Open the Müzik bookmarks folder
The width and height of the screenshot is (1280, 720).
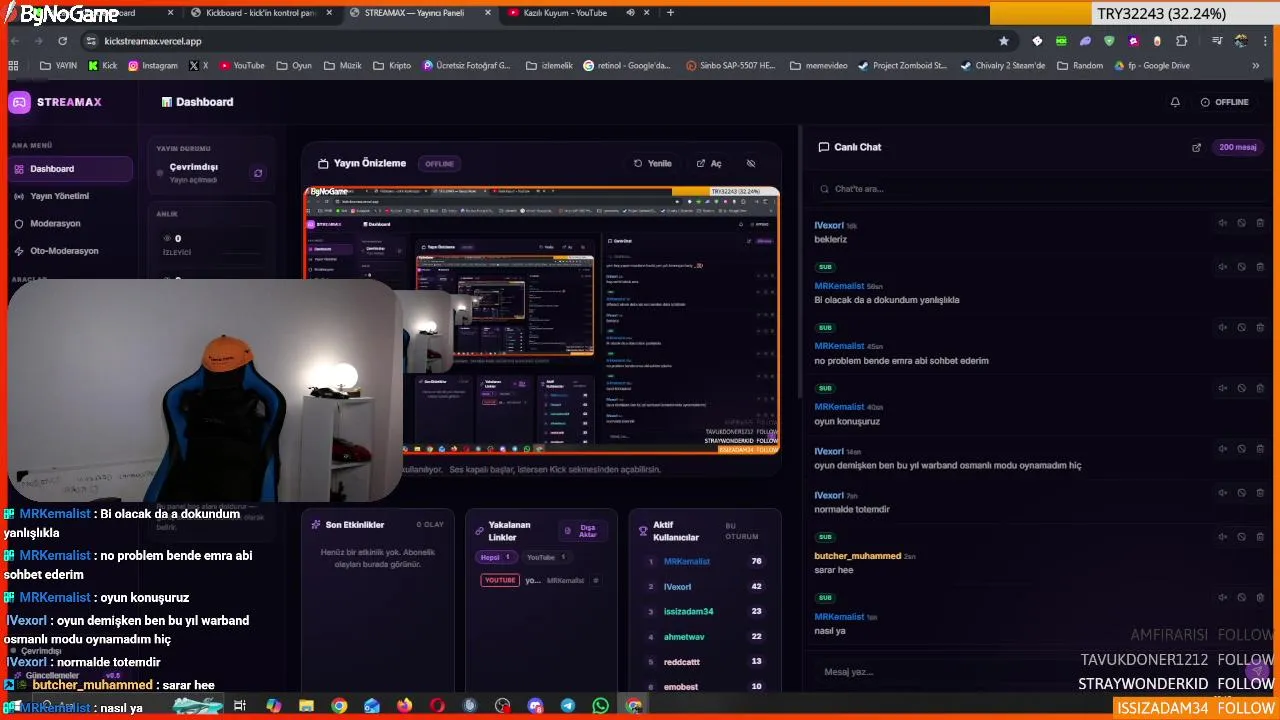(342, 66)
